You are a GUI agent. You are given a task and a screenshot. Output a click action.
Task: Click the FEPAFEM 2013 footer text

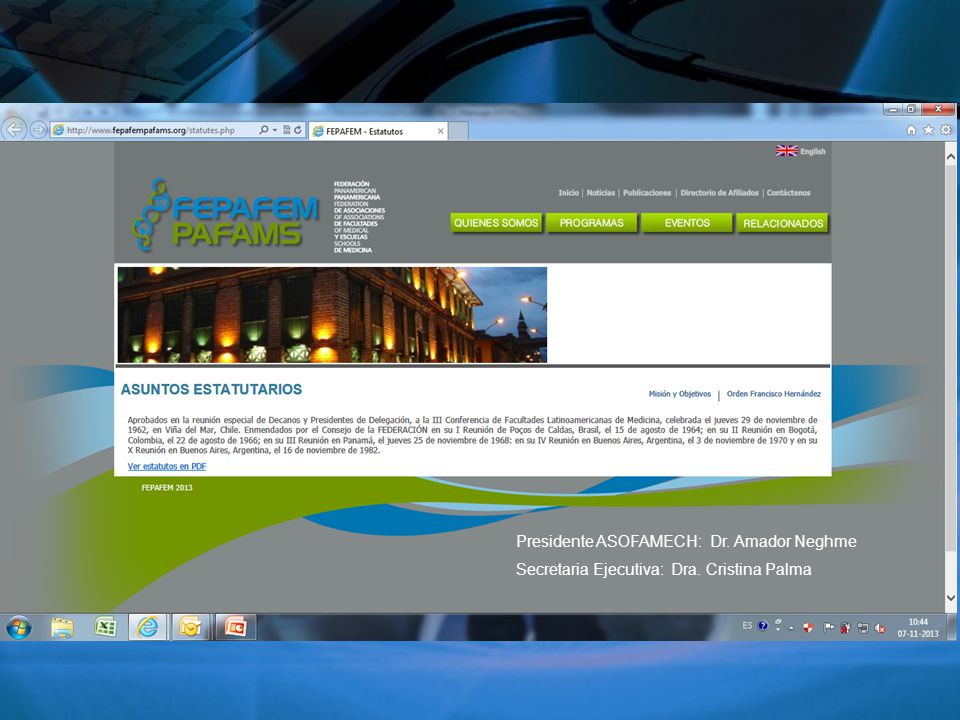[x=167, y=488]
